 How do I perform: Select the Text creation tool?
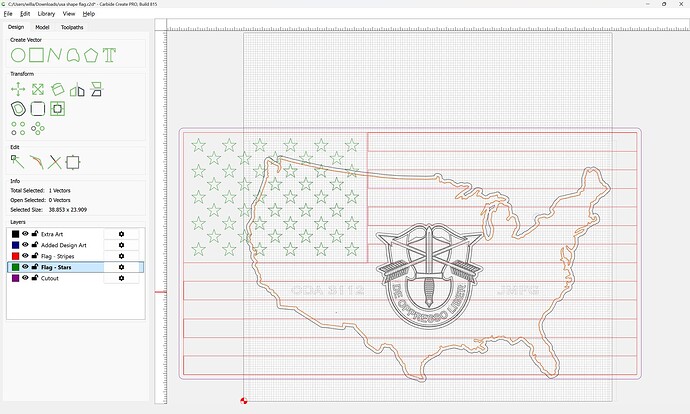[x=109, y=55]
